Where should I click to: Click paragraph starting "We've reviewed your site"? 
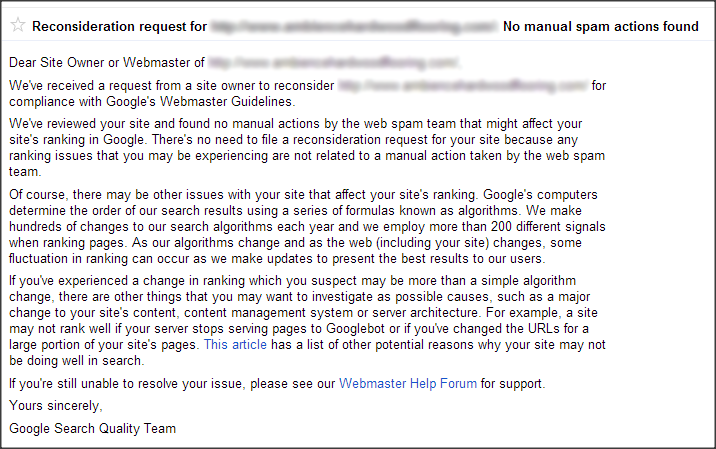point(307,148)
